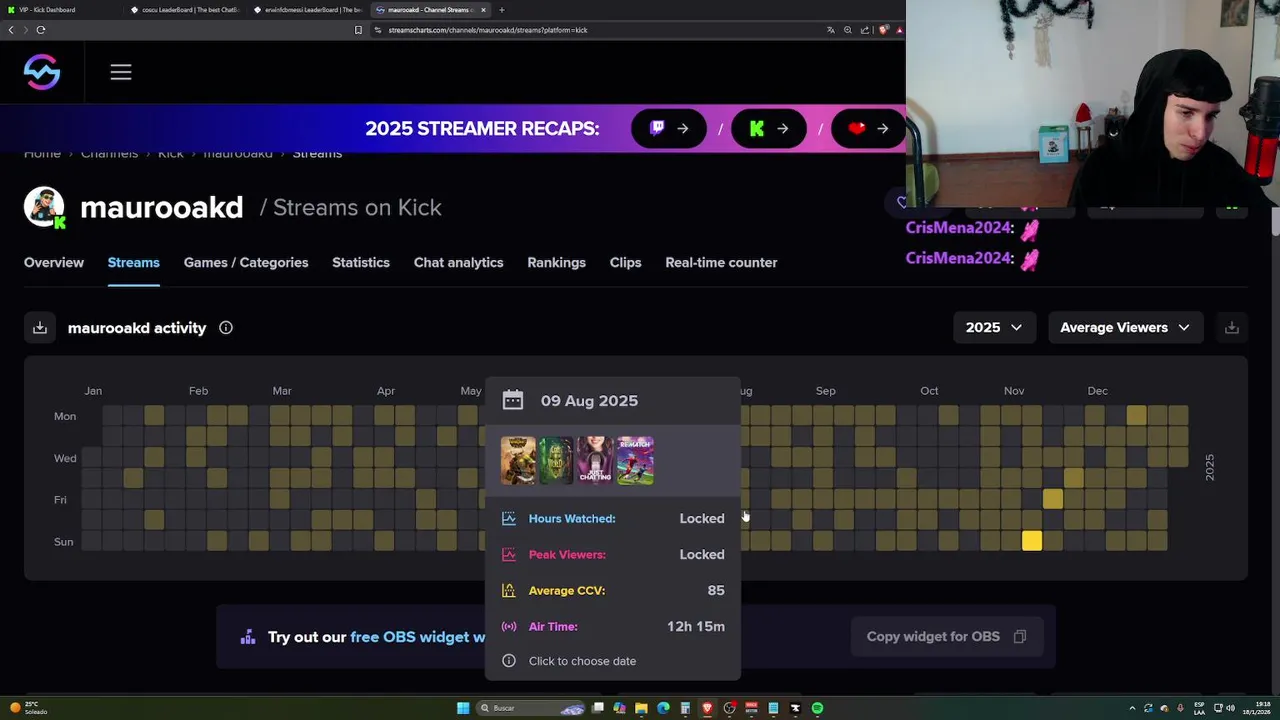The height and width of the screenshot is (720, 1280).
Task: Click the info icon beside maurooakd activity
Action: pos(226,328)
